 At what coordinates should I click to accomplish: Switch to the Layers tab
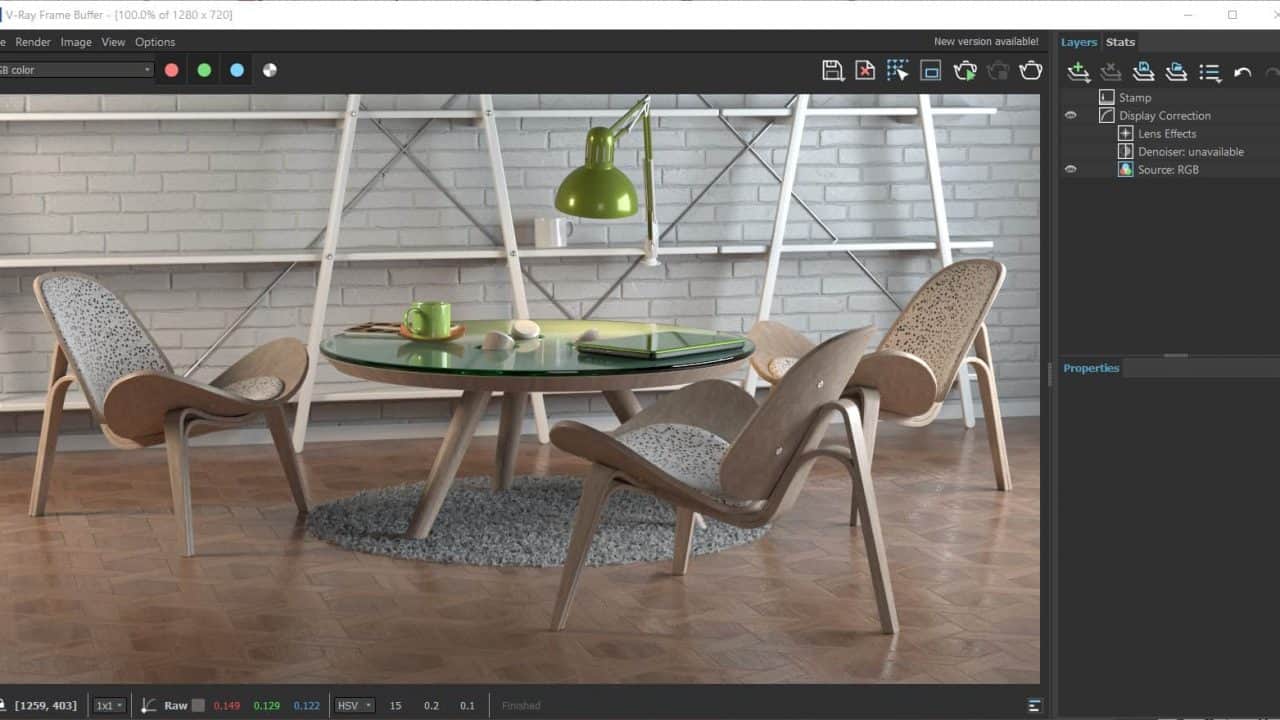click(1079, 42)
